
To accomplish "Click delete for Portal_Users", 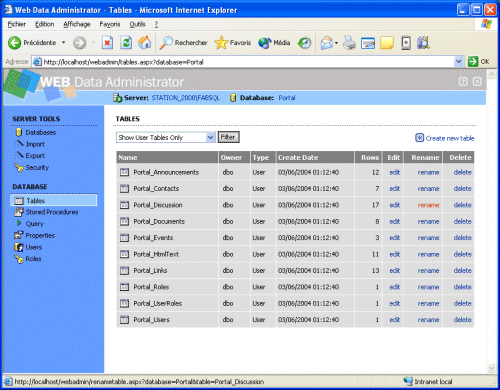I will tap(463, 320).
